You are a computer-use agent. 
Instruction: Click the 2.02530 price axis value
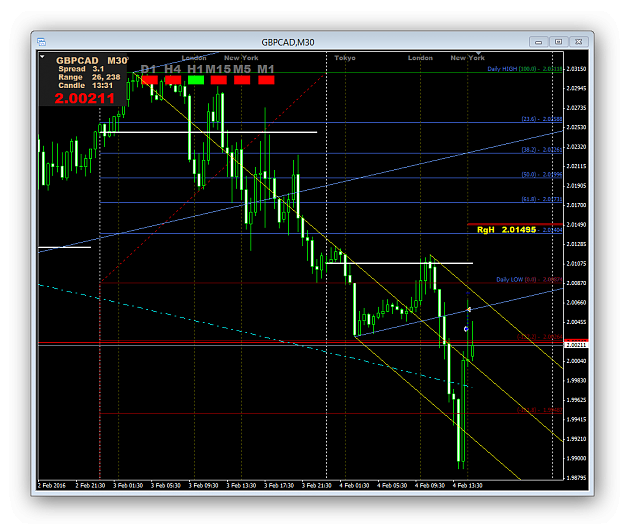coord(576,127)
